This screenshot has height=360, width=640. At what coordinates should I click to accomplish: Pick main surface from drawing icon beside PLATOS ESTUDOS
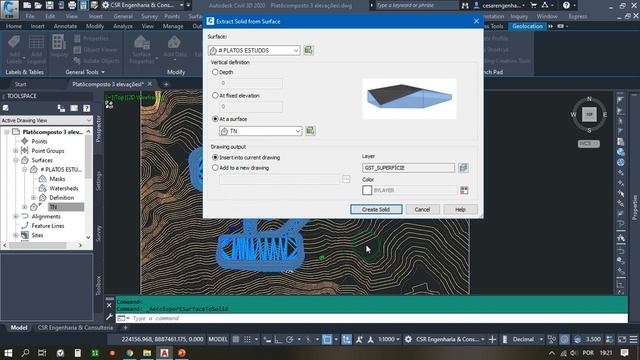click(309, 50)
